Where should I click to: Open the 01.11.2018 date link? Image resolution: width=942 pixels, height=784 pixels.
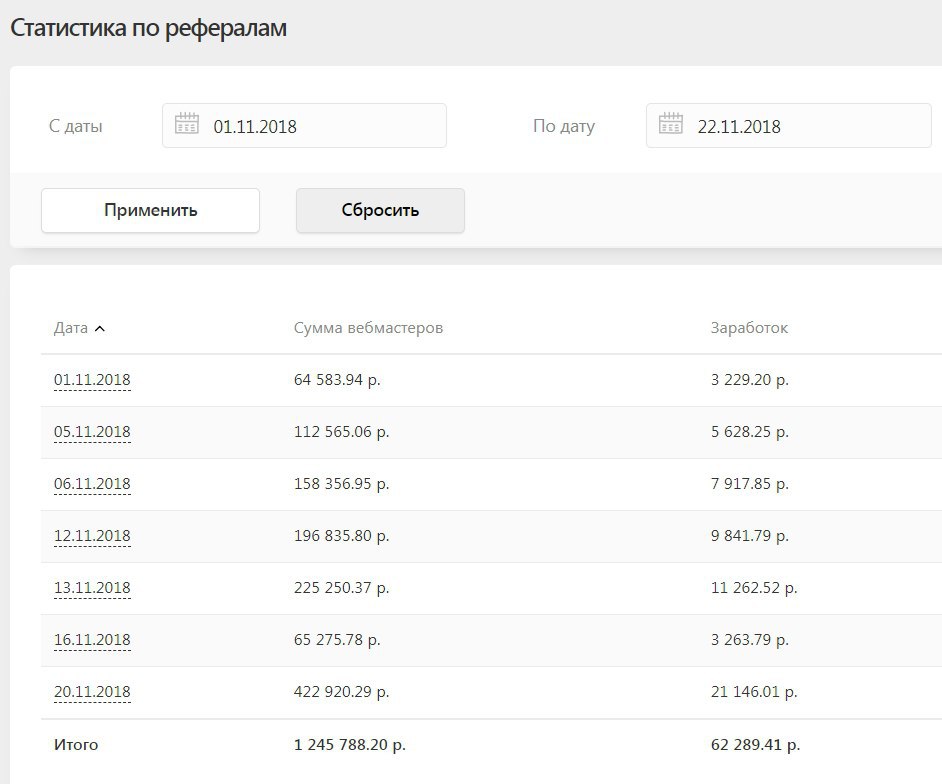92,380
